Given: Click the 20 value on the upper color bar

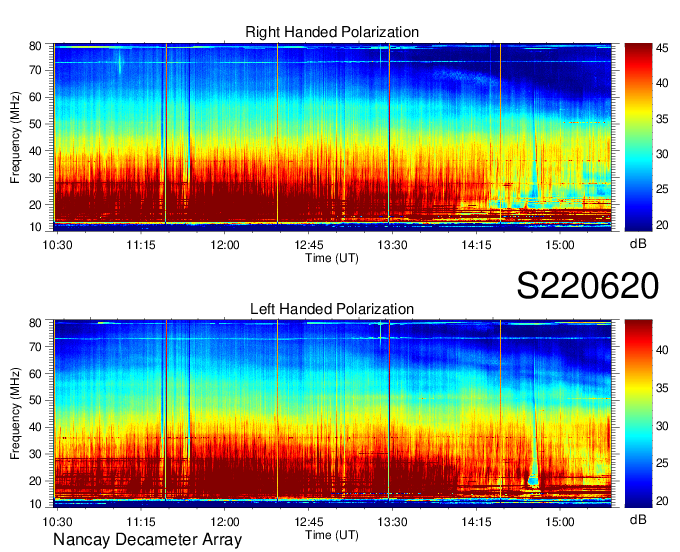Looking at the screenshot, I should pyautogui.click(x=662, y=225).
